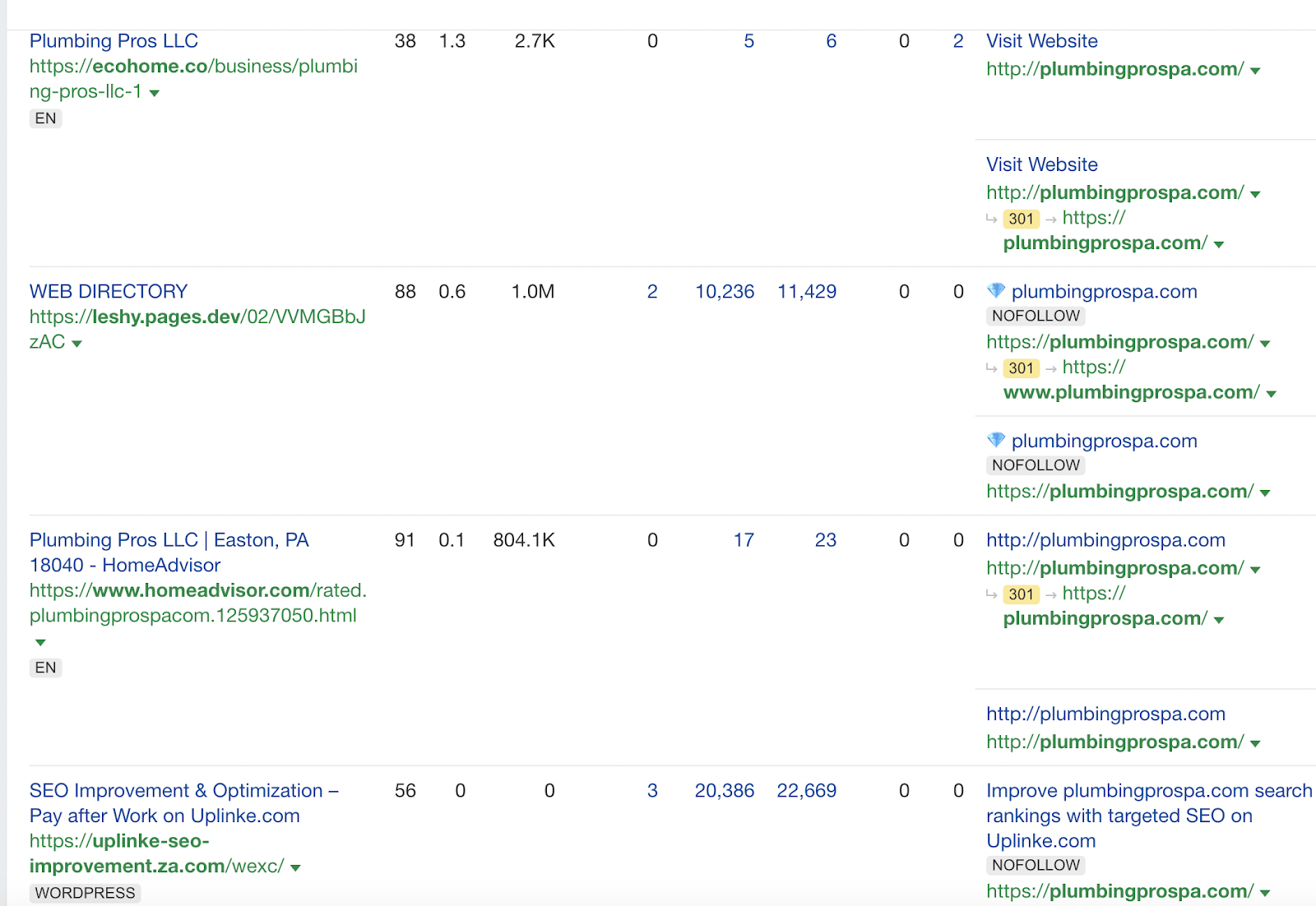Image resolution: width=1316 pixels, height=906 pixels.
Task: Click the 22,669 external links value
Action: [x=807, y=791]
